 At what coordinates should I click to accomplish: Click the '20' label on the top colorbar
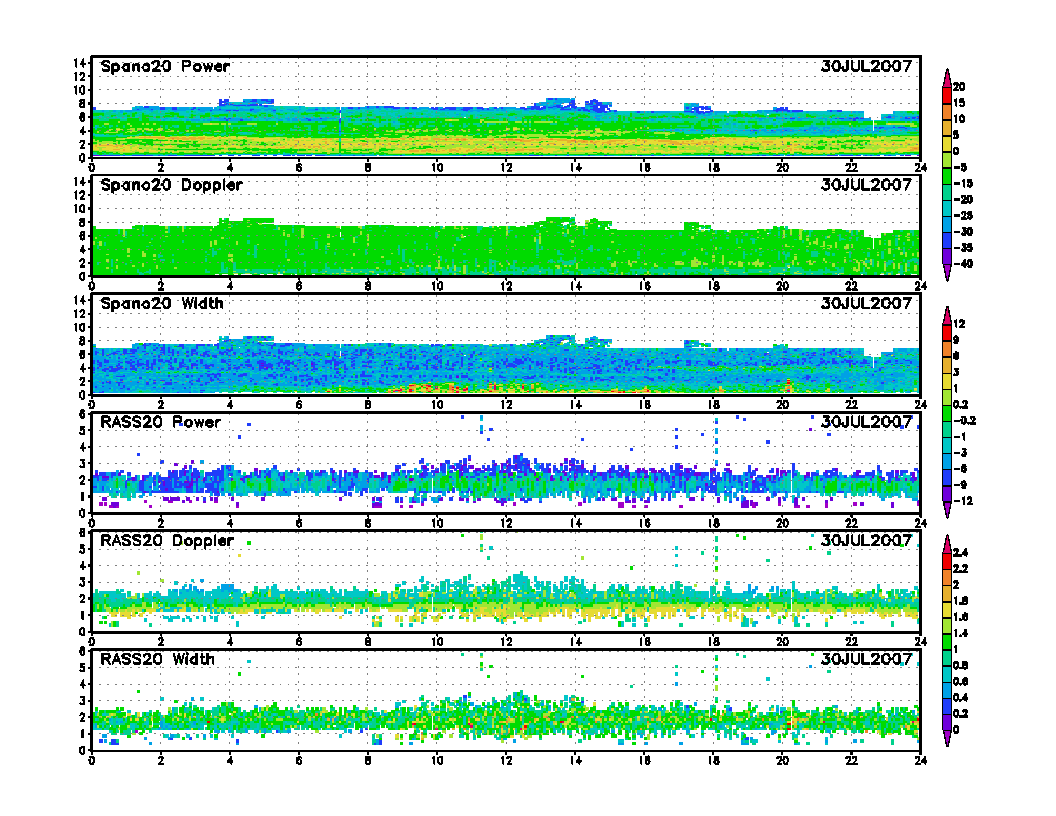tap(959, 87)
